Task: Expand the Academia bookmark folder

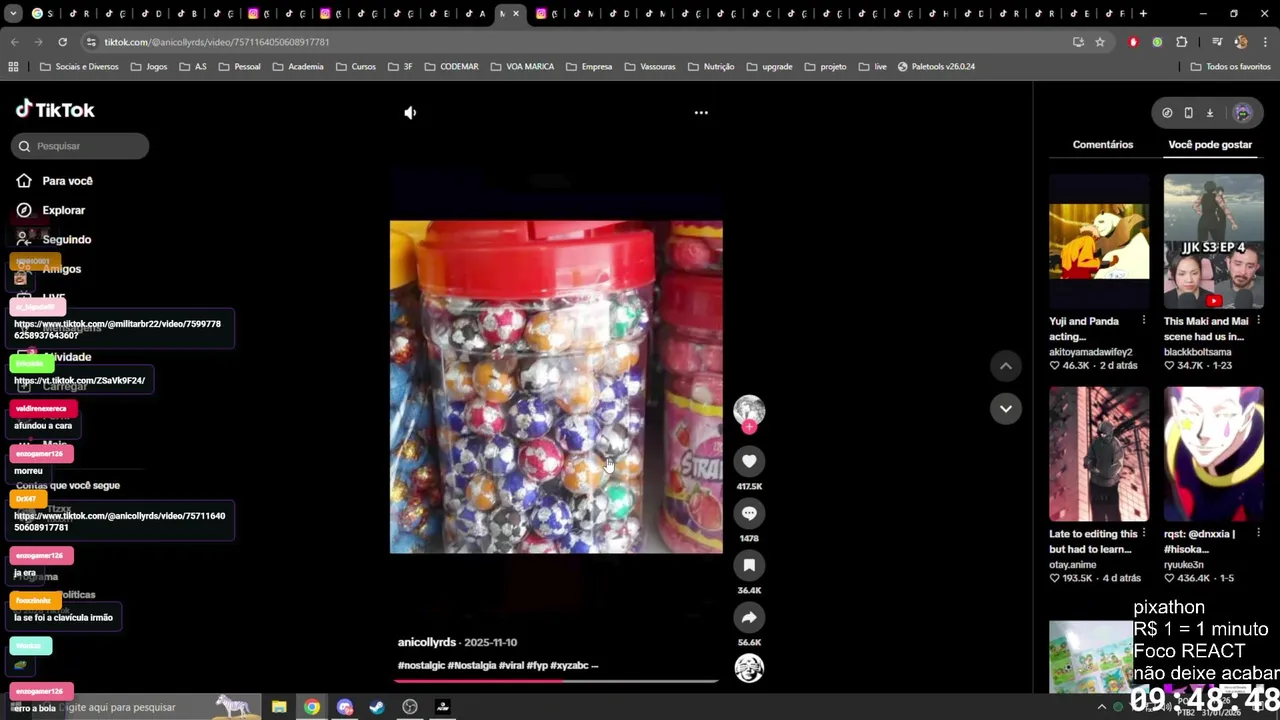Action: coord(297,67)
